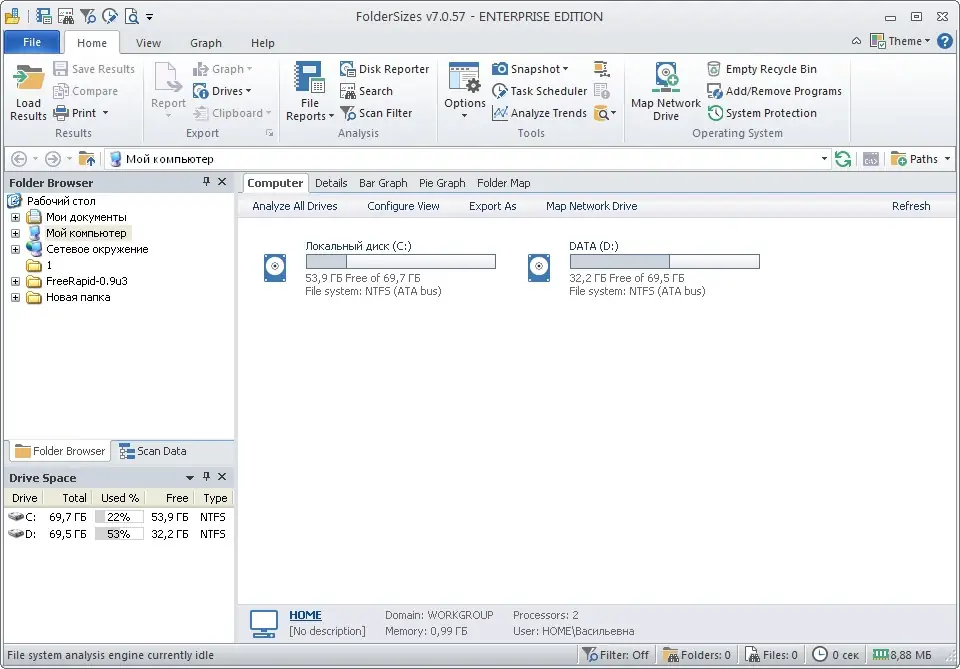Open the Search tool
Viewport: 960px width, 669px height.
pos(366,91)
